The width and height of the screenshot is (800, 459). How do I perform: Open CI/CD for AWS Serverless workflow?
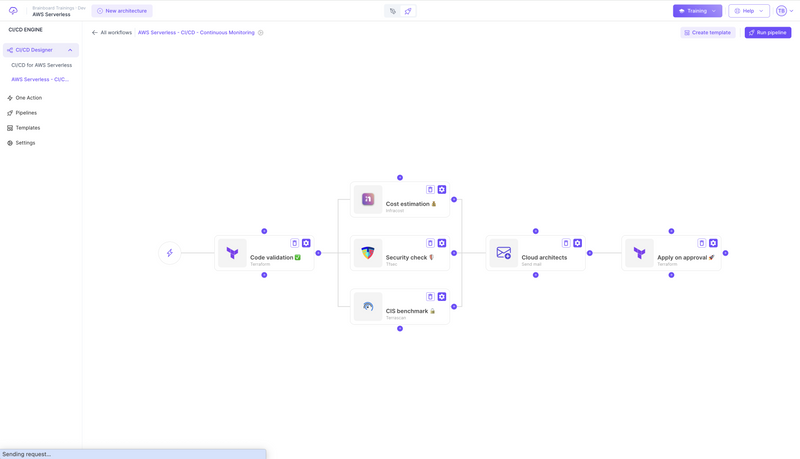pos(42,65)
